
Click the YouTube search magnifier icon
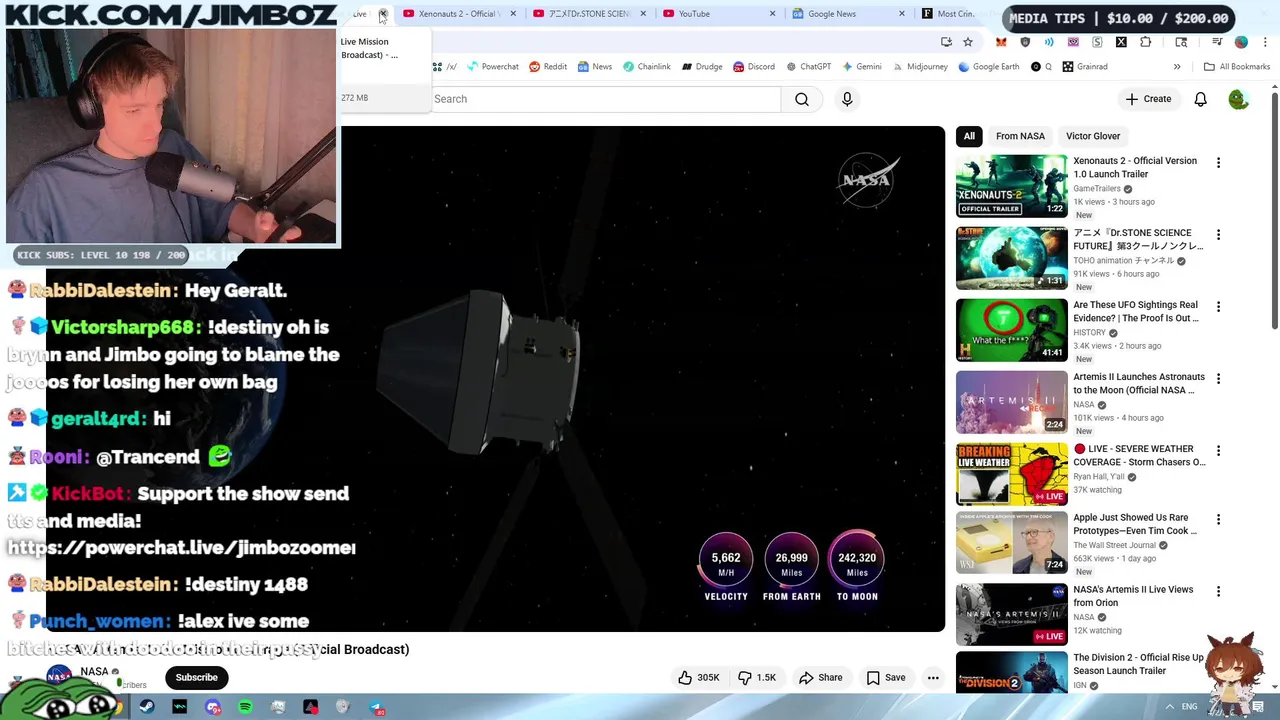tap(801, 99)
